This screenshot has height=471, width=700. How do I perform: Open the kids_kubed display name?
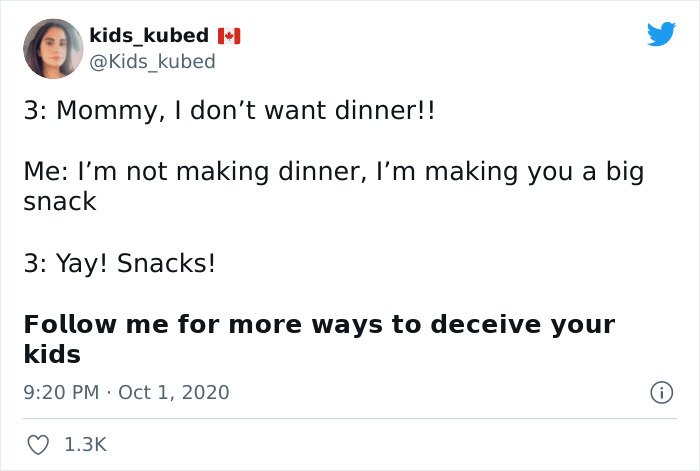click(x=150, y=36)
